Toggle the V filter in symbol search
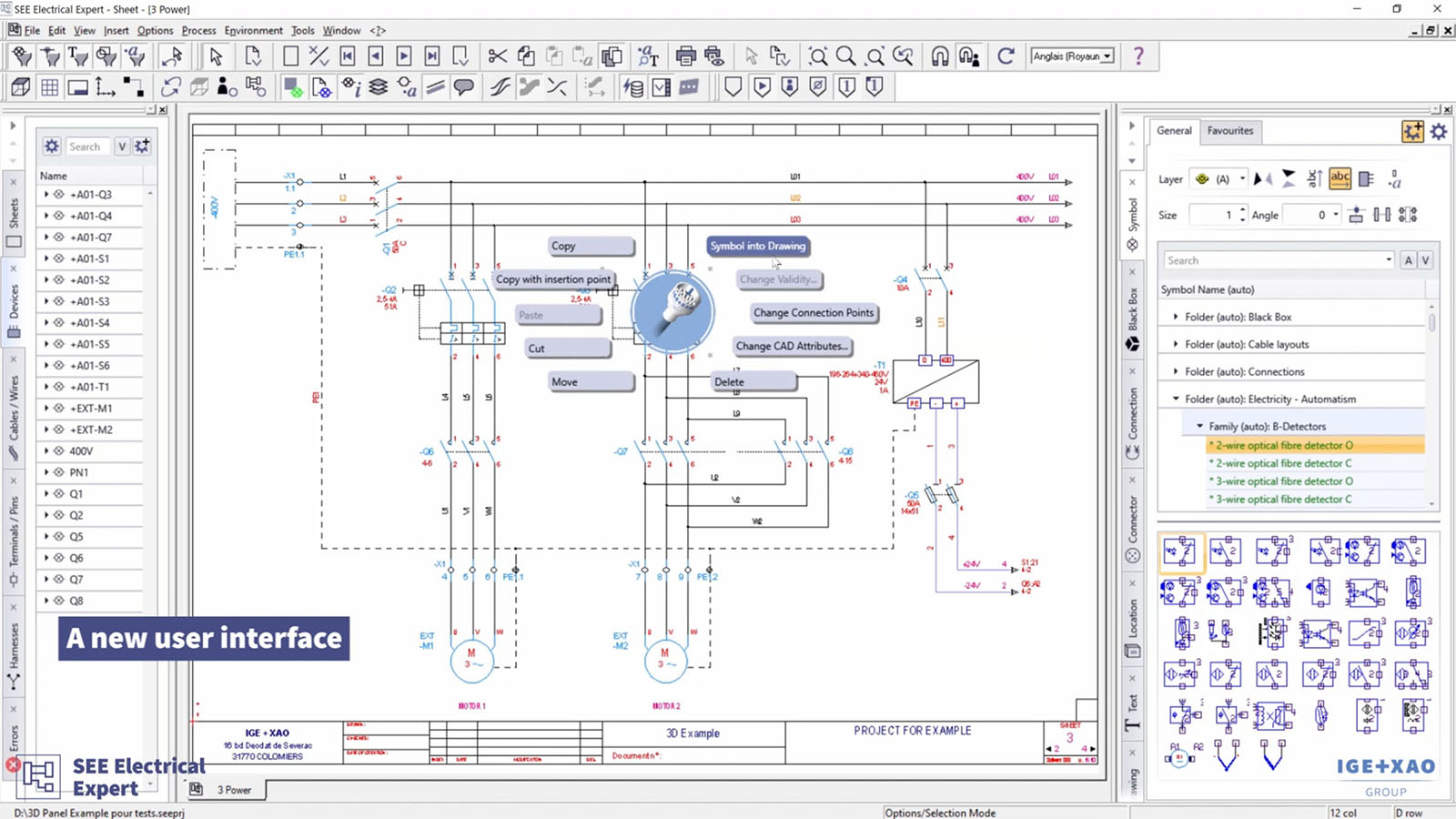 [x=1425, y=260]
